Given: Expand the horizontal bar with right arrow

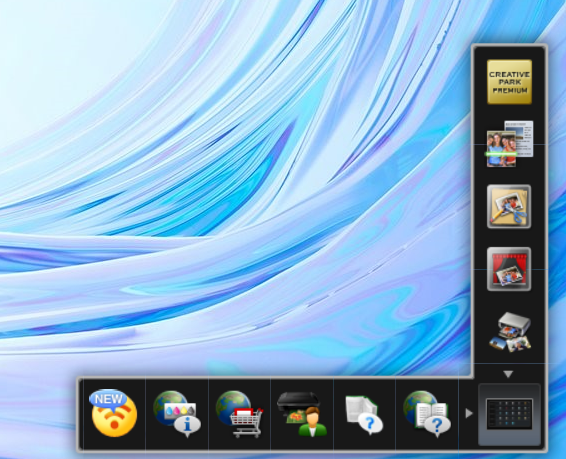Looking at the screenshot, I should tap(469, 413).
